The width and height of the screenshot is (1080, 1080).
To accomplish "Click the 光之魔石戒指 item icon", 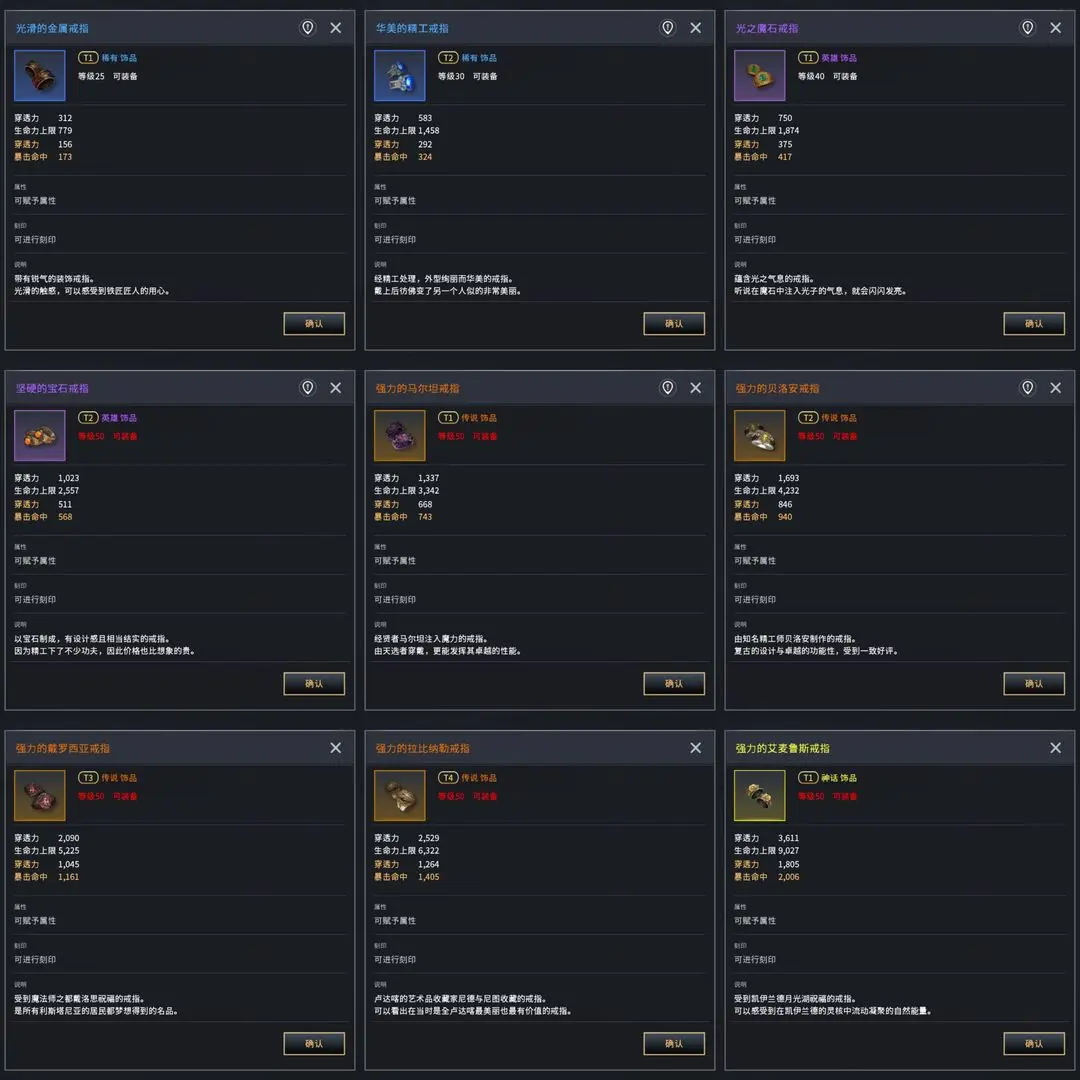I will [x=760, y=76].
